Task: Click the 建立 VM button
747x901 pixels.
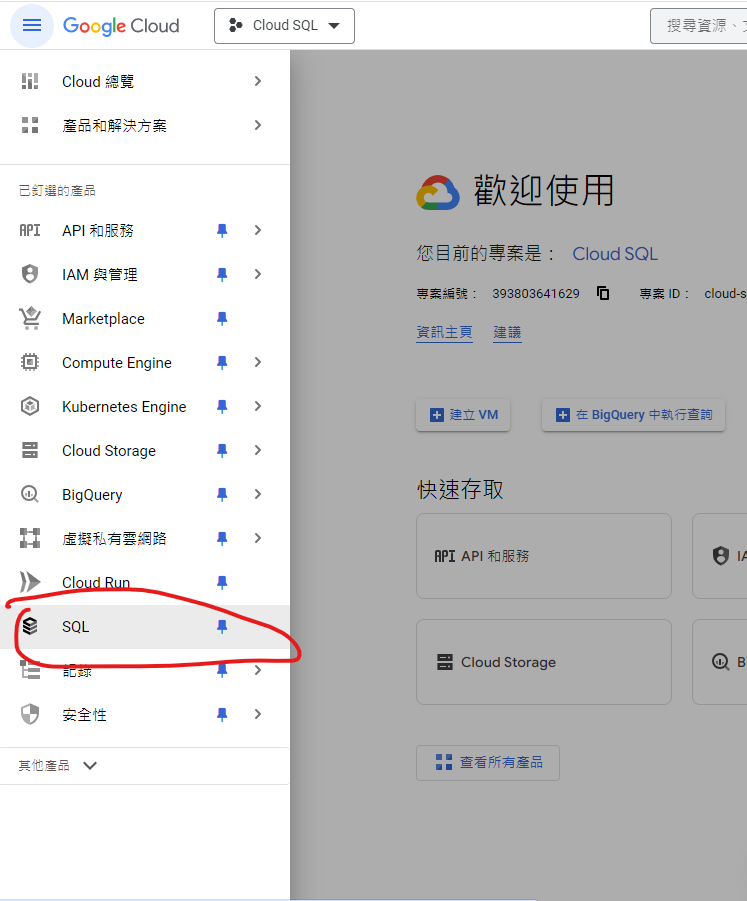Action: pyautogui.click(x=463, y=415)
